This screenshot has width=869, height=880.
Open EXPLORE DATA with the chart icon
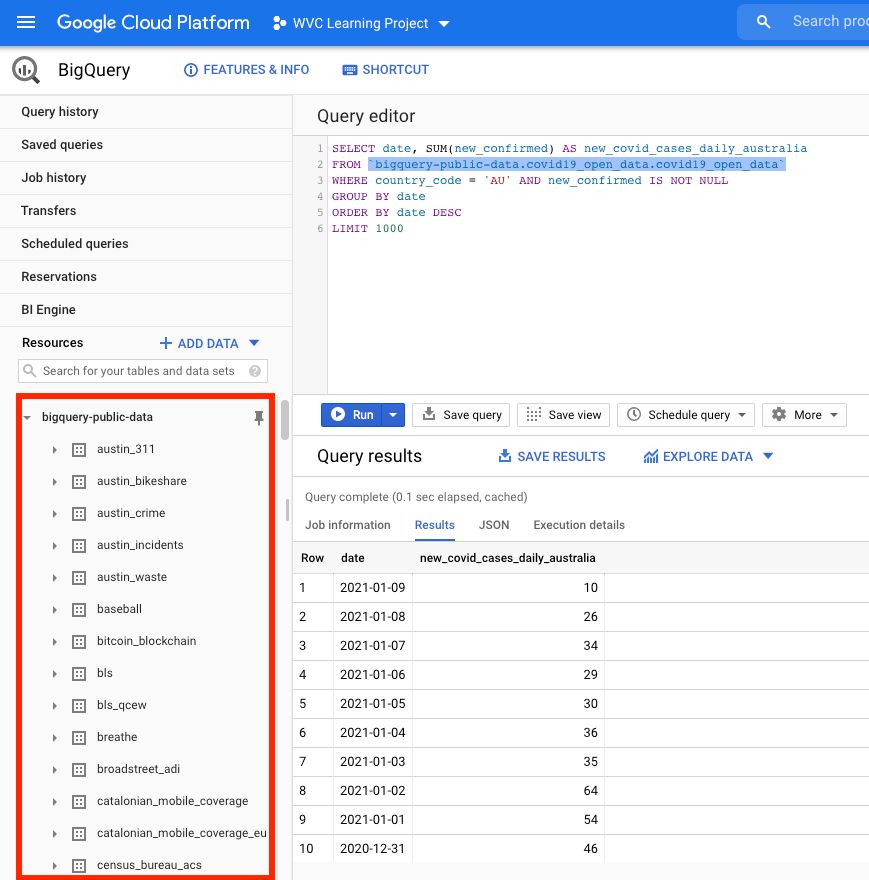(x=646, y=456)
